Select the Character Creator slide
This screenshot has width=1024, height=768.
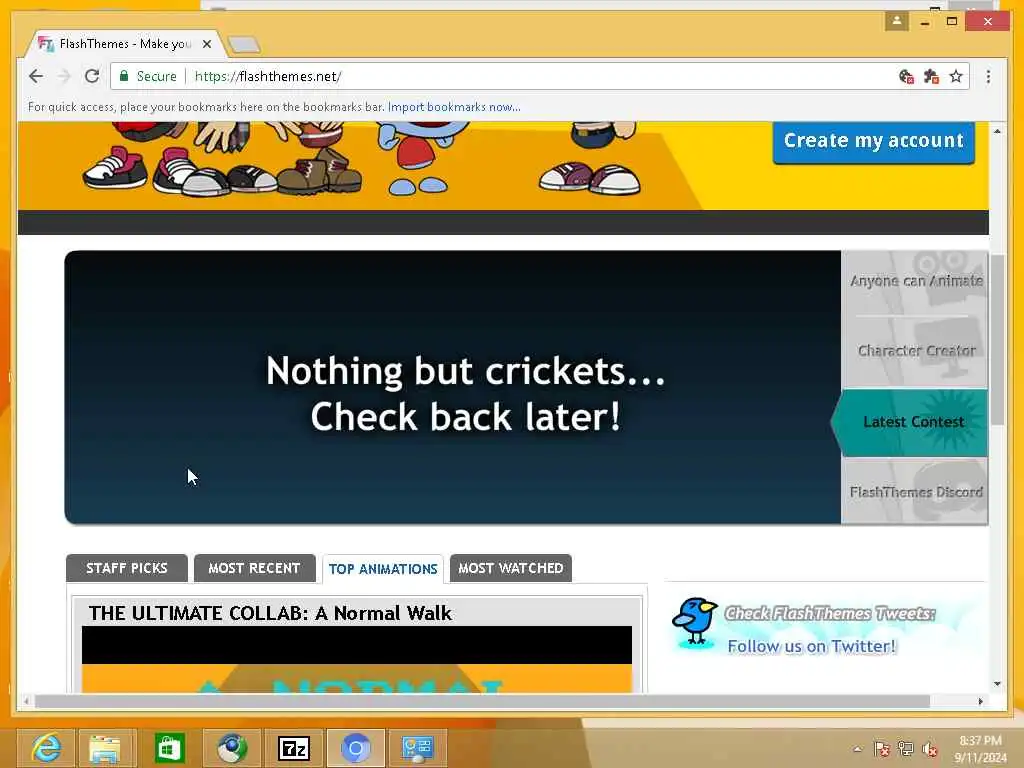[x=914, y=351]
